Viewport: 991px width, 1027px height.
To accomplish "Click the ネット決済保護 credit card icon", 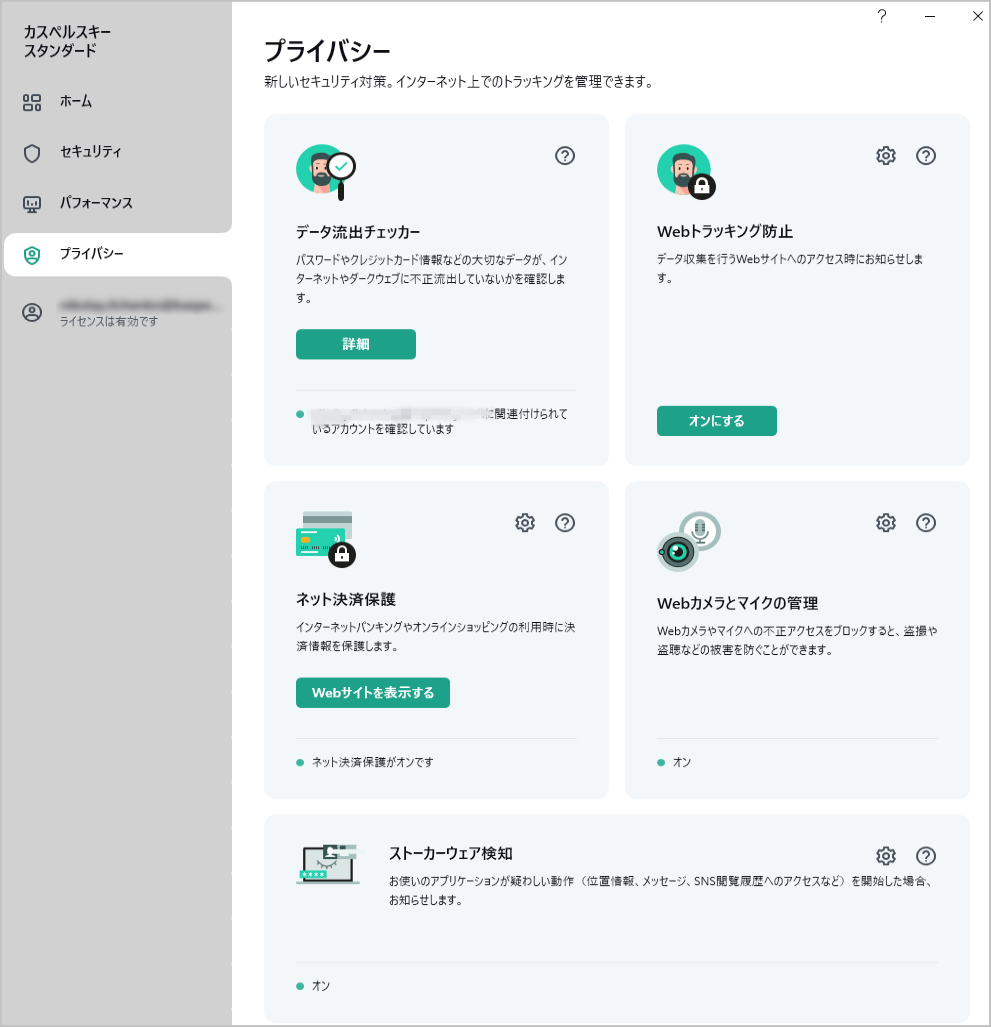I will click(326, 538).
